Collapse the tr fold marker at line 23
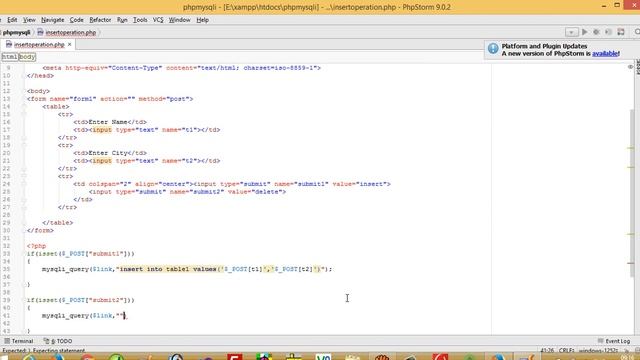 [24, 176]
